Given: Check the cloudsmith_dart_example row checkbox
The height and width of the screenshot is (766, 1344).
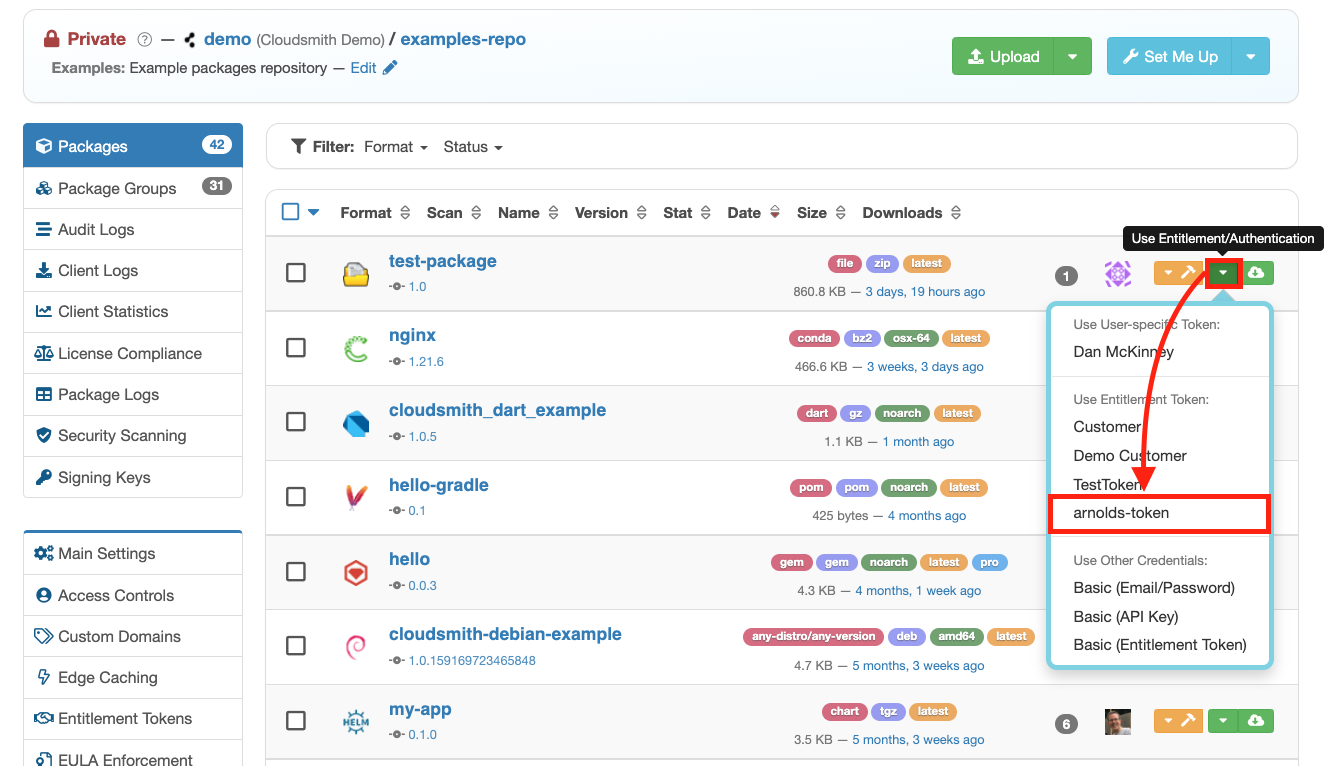Looking at the screenshot, I should (296, 422).
